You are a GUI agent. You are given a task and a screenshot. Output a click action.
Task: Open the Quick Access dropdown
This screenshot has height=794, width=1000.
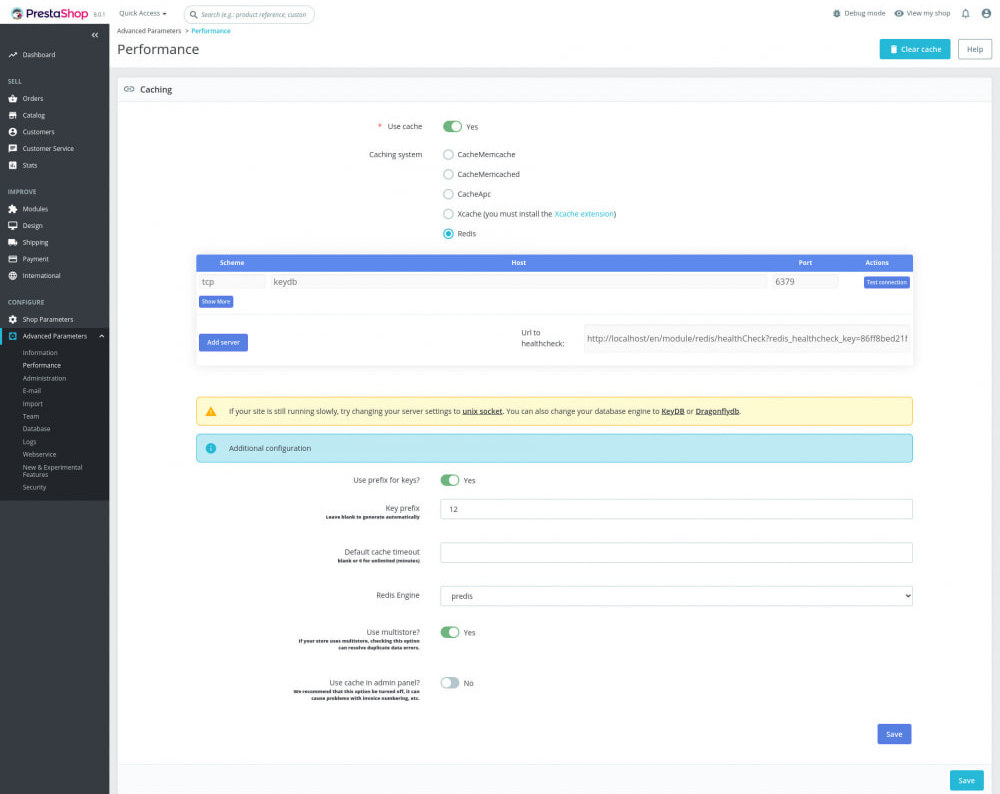[x=143, y=13]
